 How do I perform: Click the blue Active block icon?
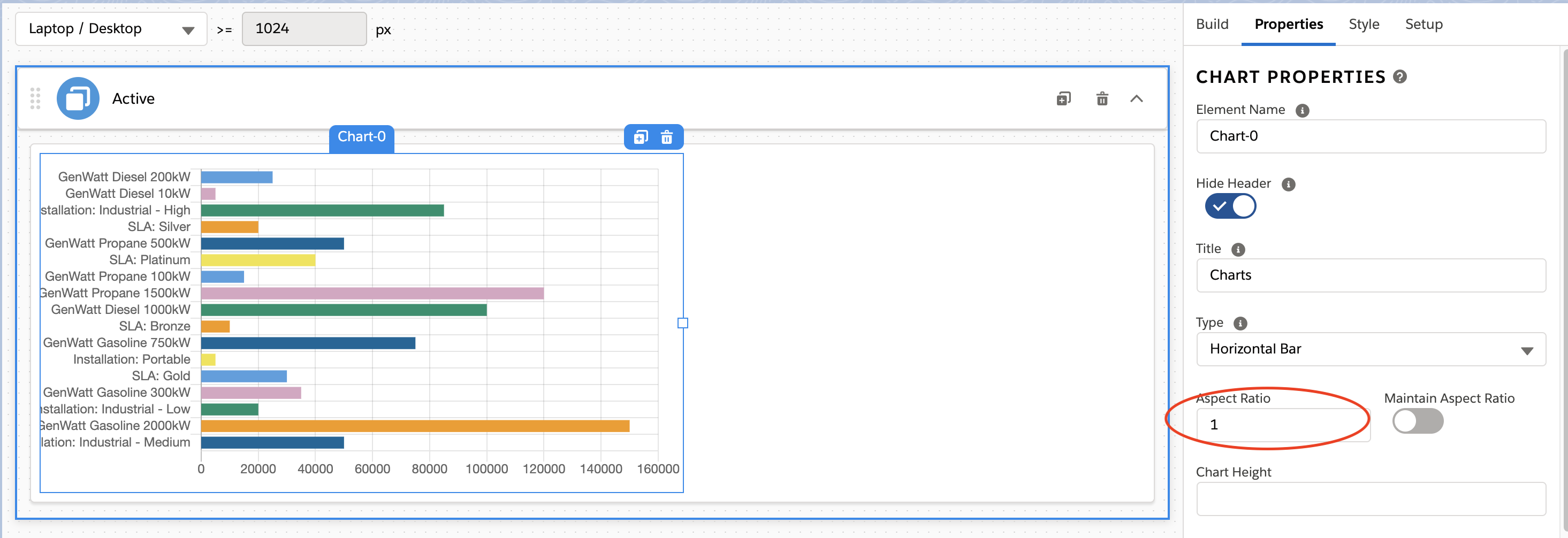(78, 98)
